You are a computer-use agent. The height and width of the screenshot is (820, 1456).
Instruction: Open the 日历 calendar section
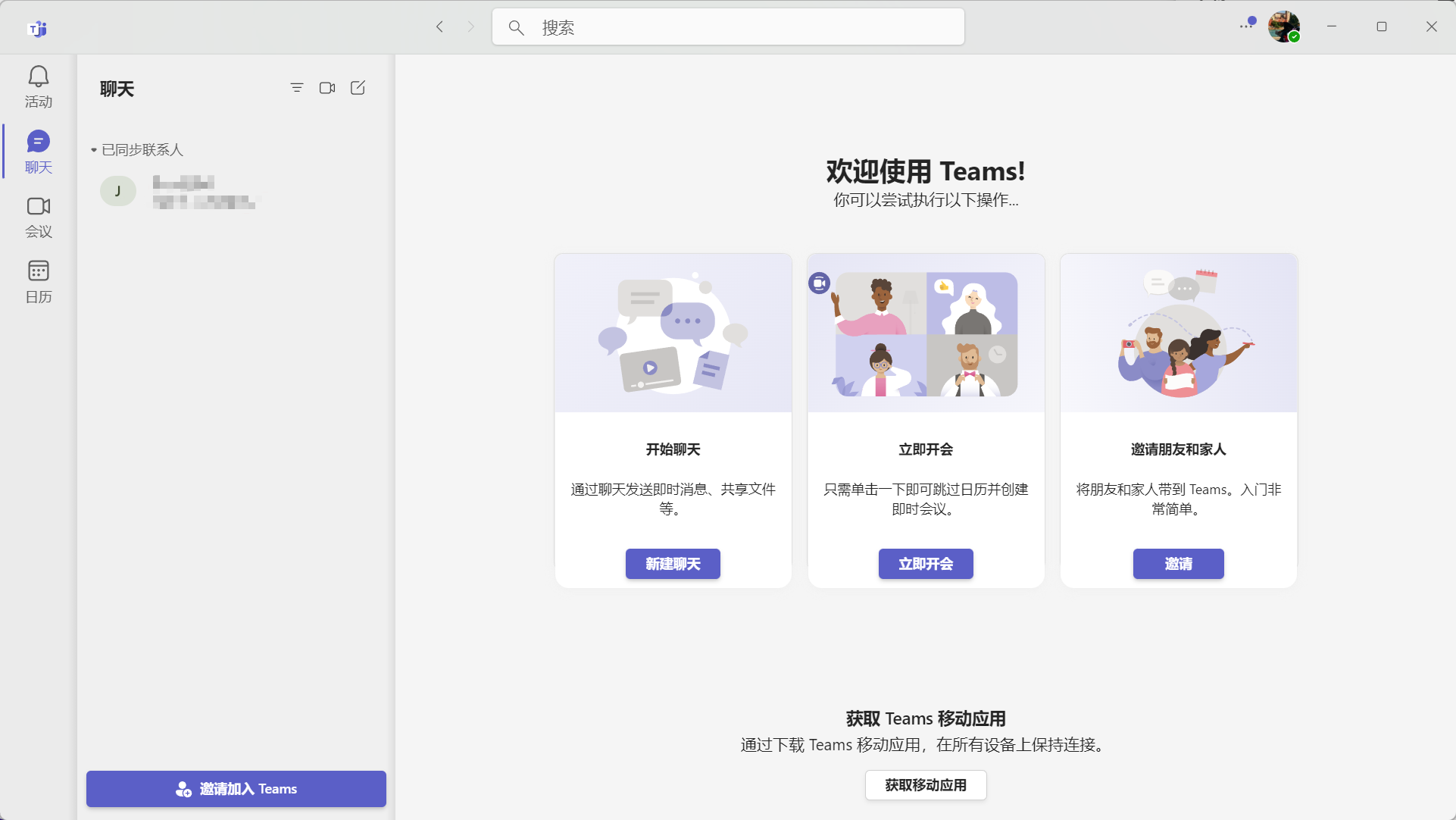pyautogui.click(x=39, y=282)
